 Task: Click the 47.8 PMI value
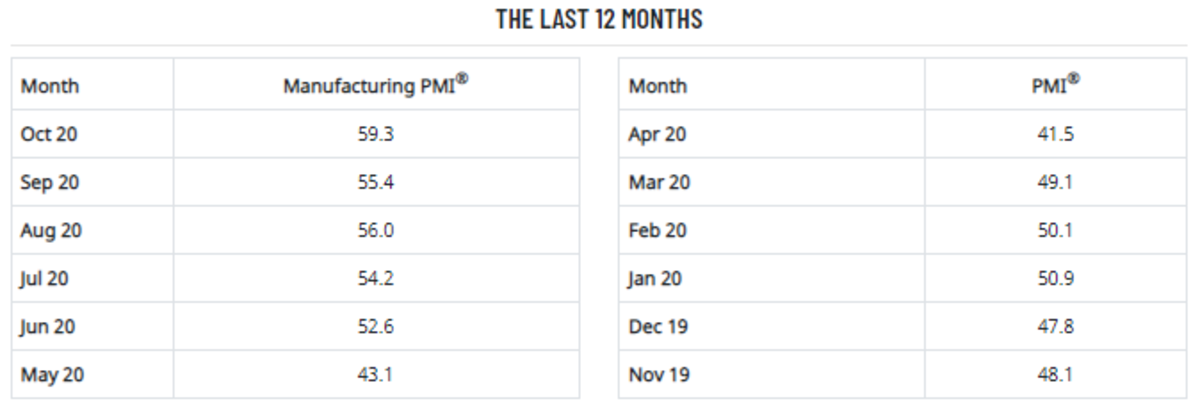tap(1055, 326)
